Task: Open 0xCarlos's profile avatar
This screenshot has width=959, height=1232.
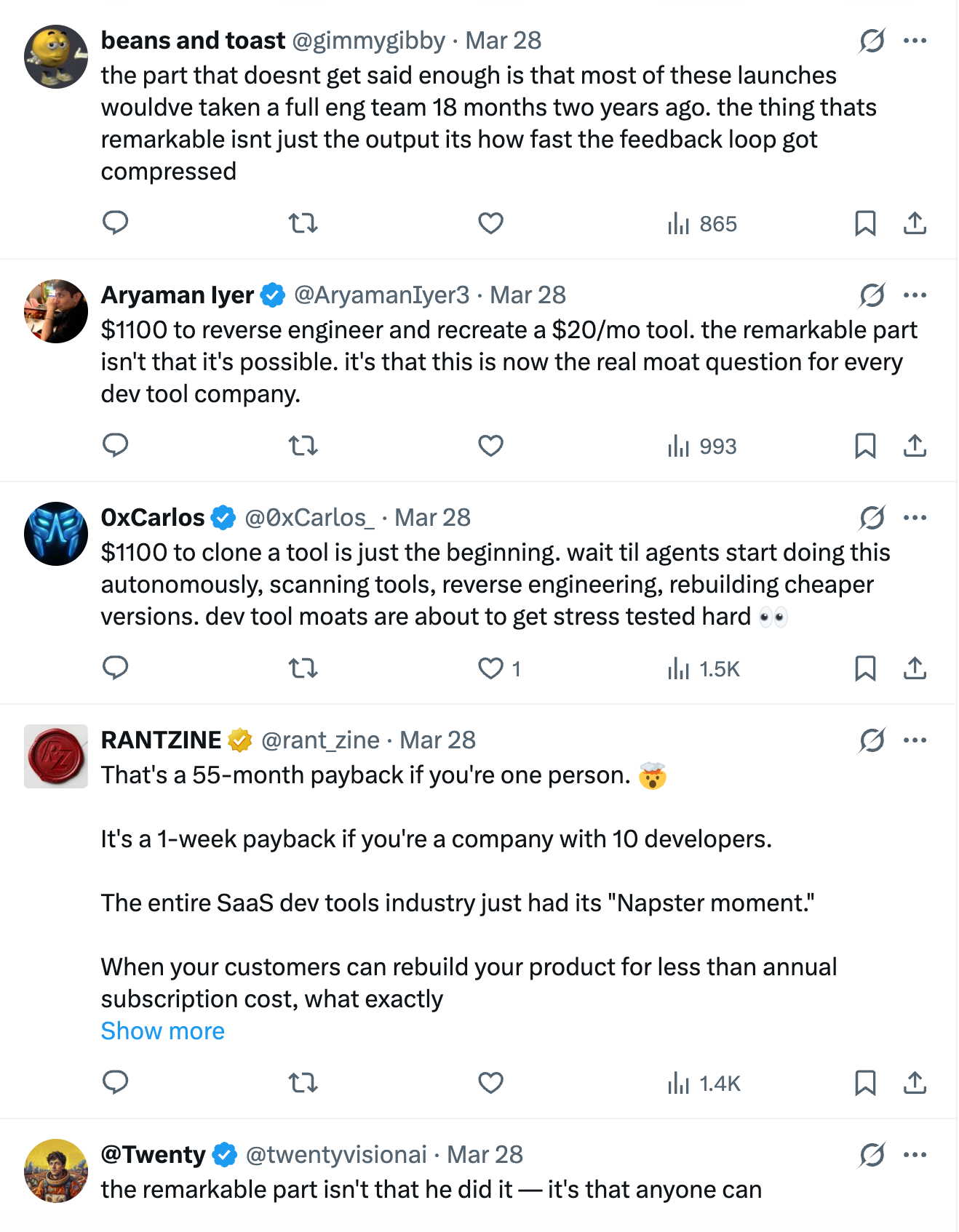Action: [x=56, y=534]
